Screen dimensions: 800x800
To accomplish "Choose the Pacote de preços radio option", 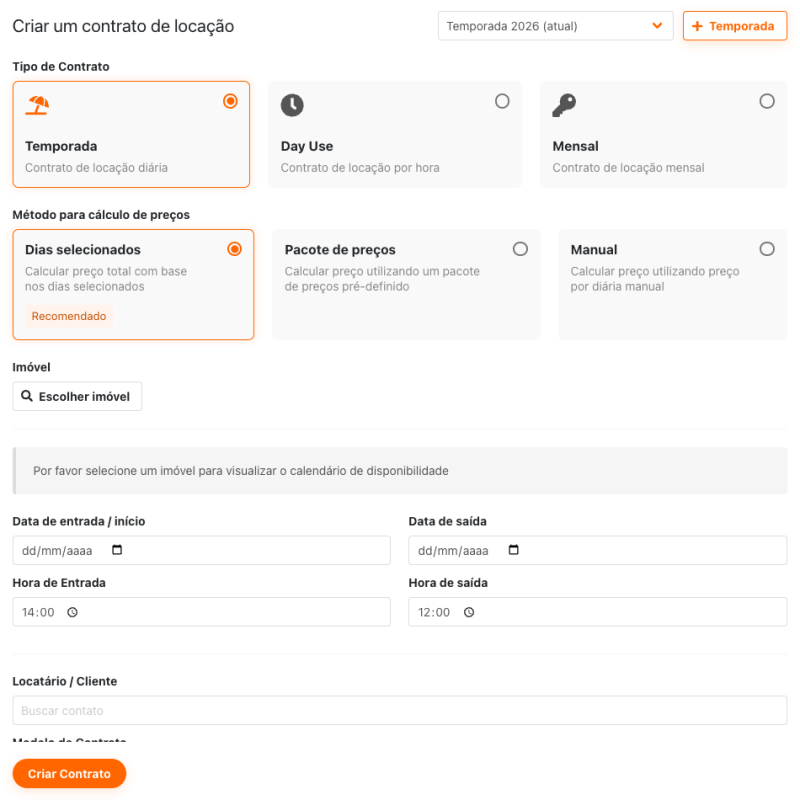I will (x=520, y=249).
